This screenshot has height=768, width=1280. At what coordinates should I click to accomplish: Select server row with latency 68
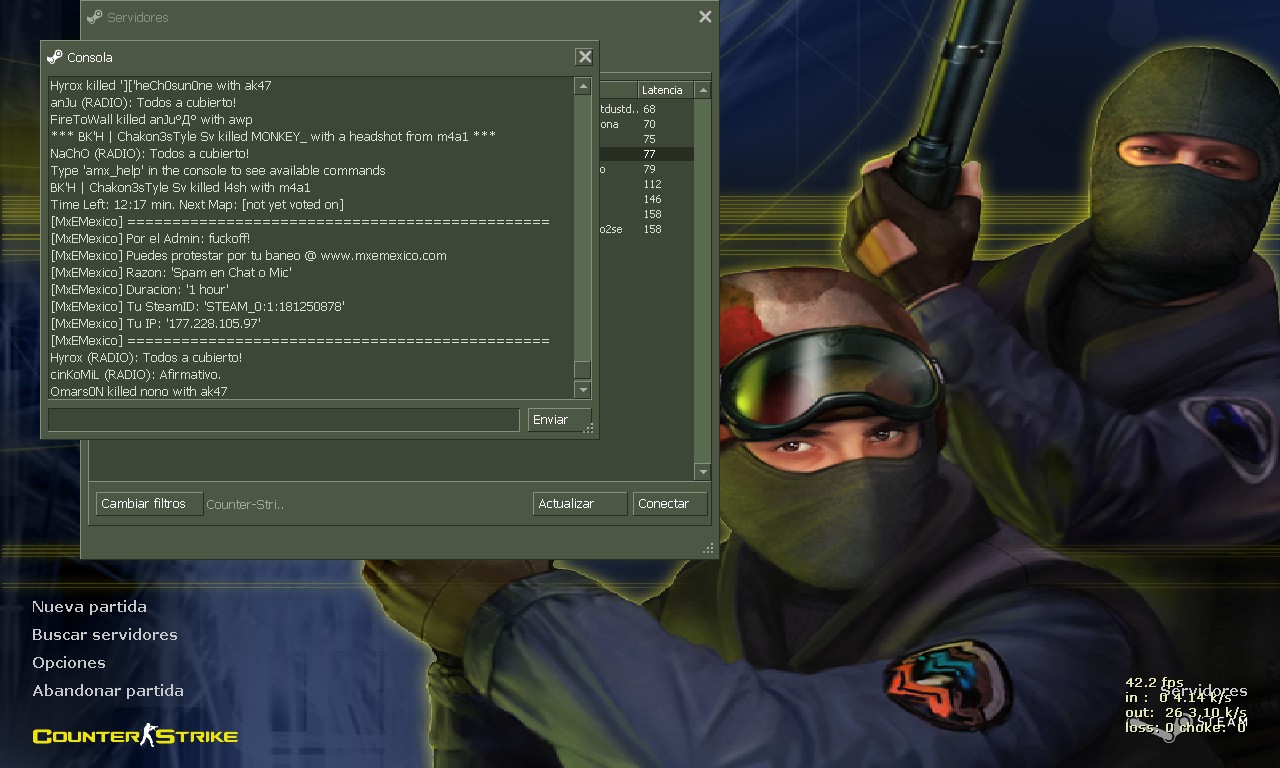(645, 109)
